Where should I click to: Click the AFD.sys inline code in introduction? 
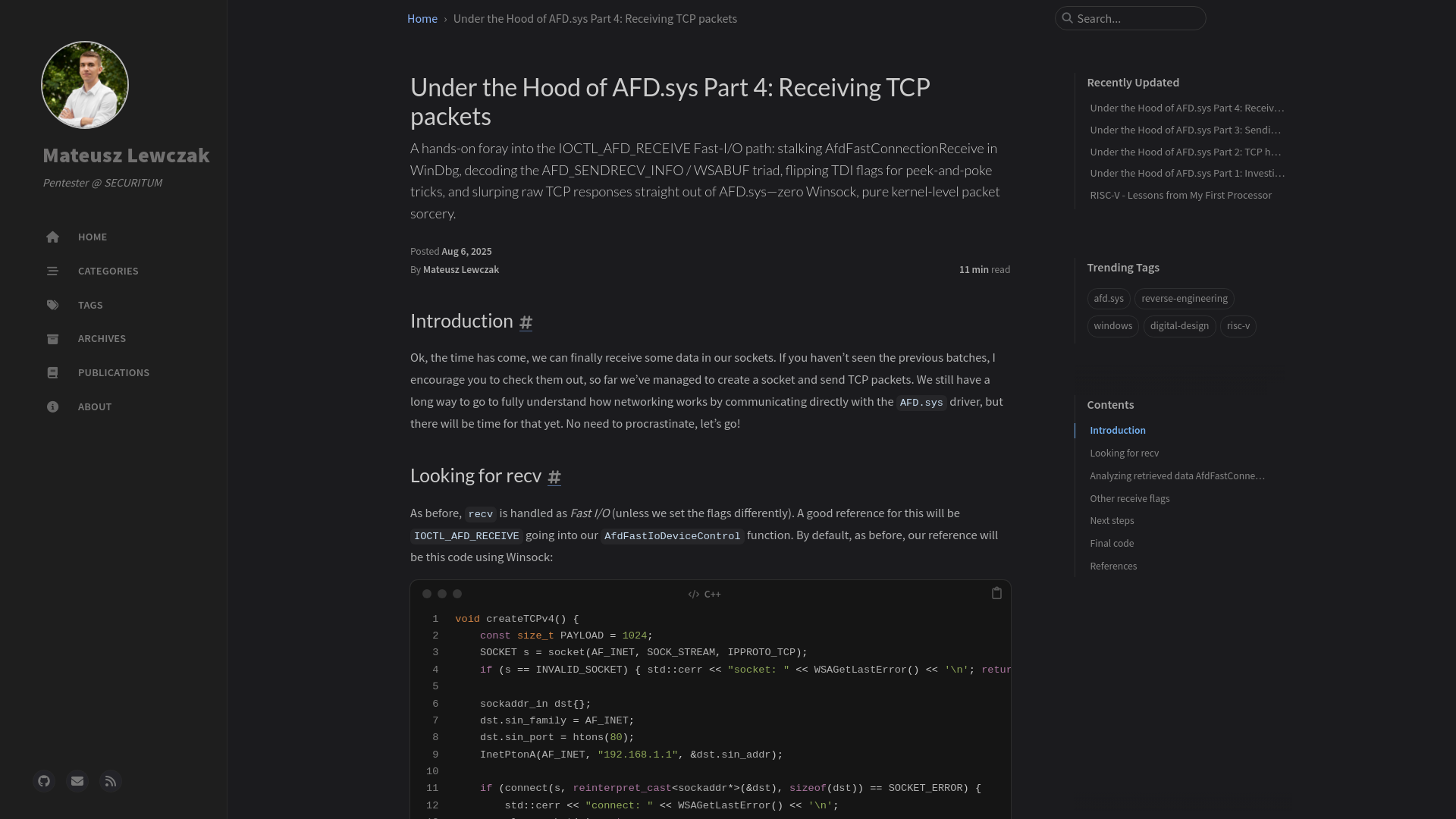coord(921,403)
